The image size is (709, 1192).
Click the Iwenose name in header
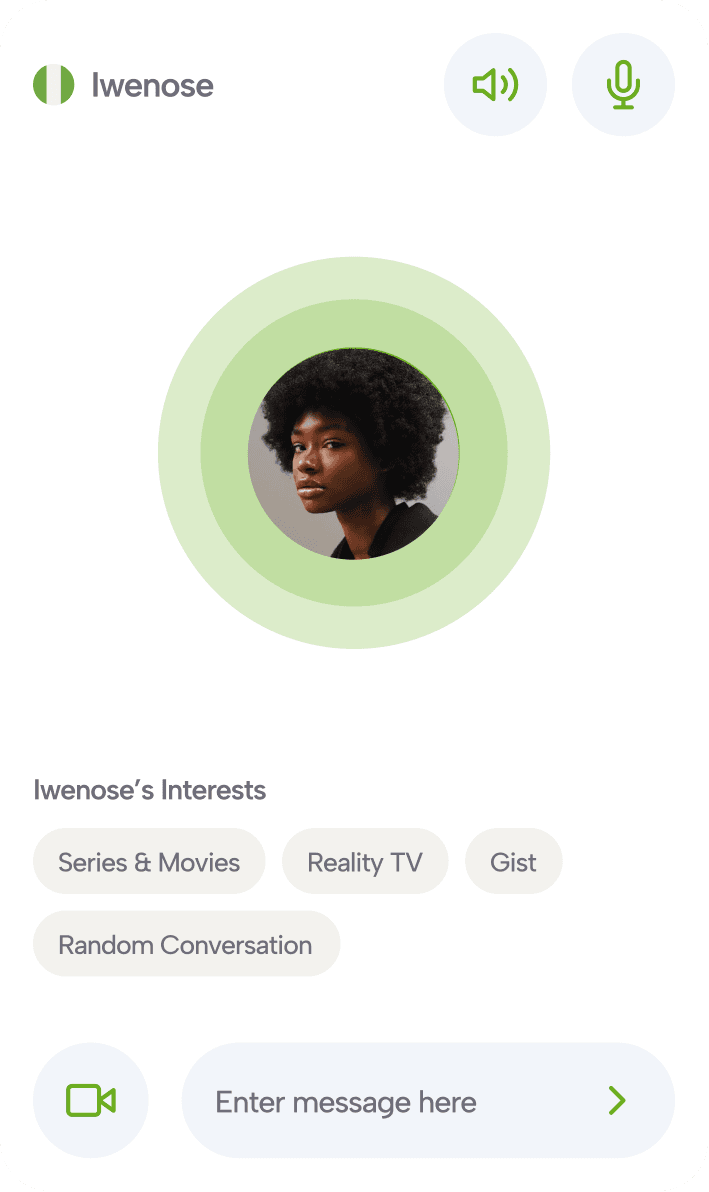(x=152, y=85)
